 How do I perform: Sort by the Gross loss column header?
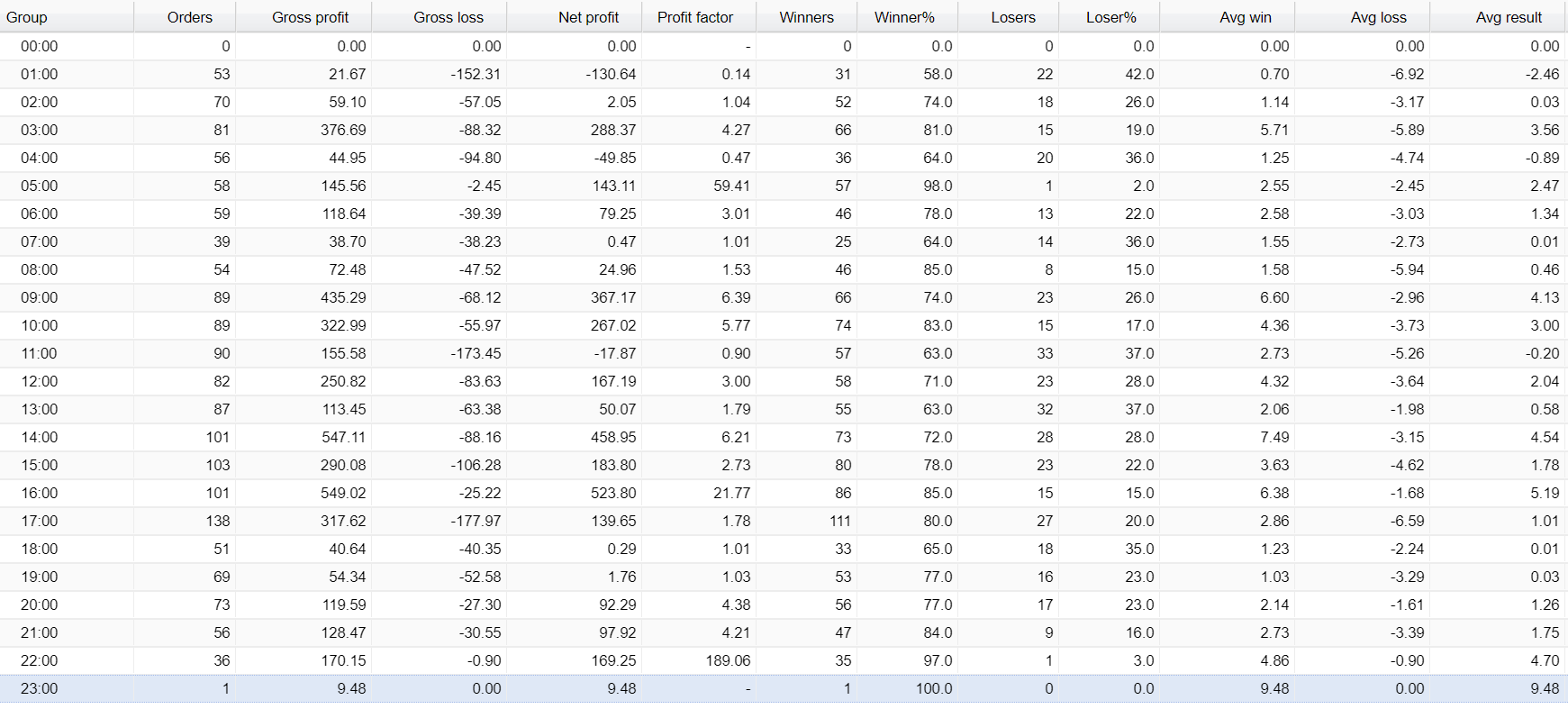[x=440, y=17]
